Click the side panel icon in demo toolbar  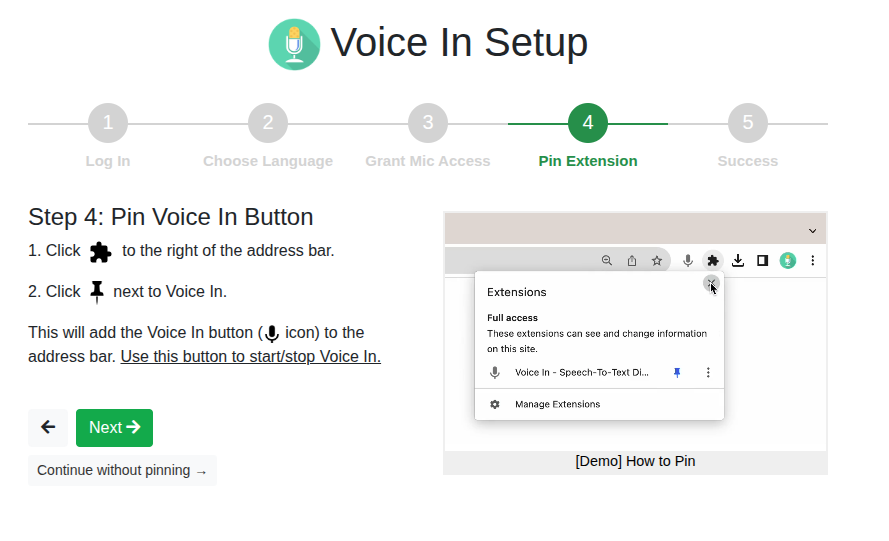point(762,261)
